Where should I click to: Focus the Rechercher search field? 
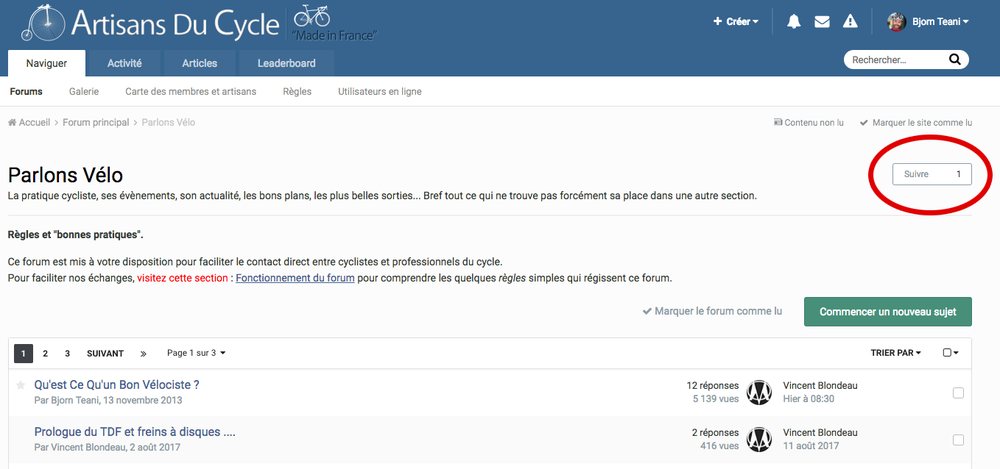point(895,61)
